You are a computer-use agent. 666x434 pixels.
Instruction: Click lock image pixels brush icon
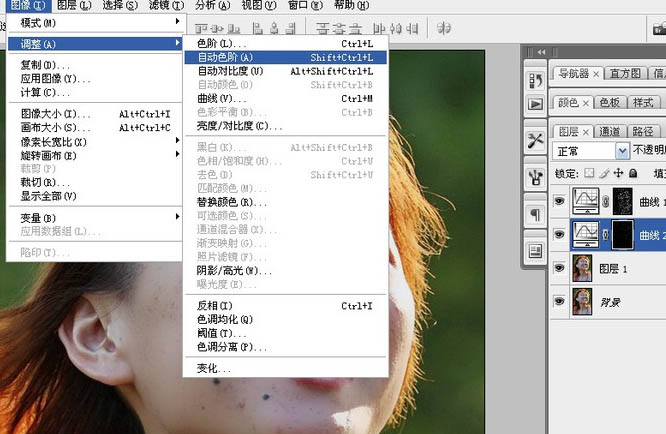tap(606, 174)
